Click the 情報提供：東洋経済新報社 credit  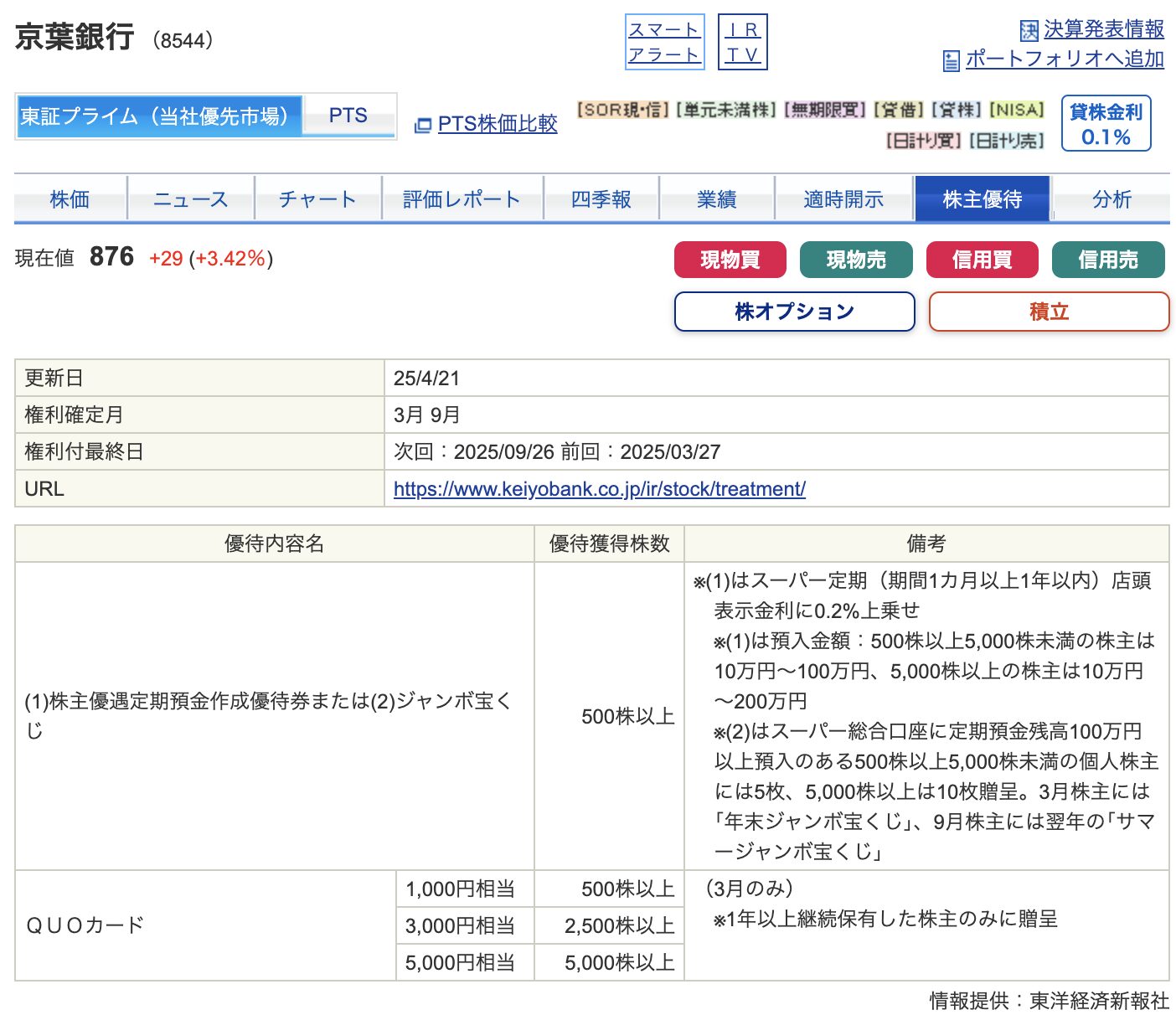(x=1049, y=1001)
